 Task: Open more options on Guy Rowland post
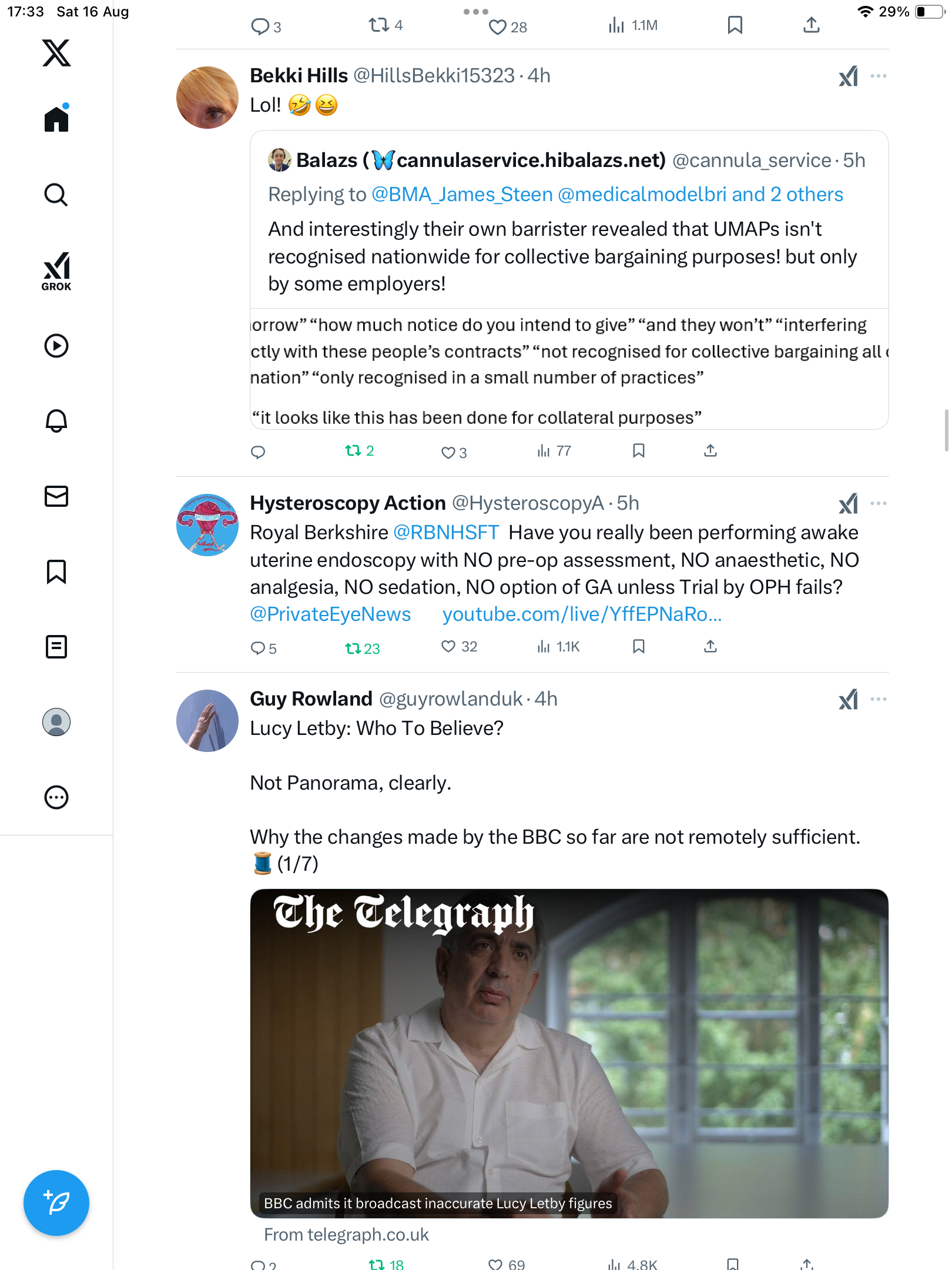point(879,699)
